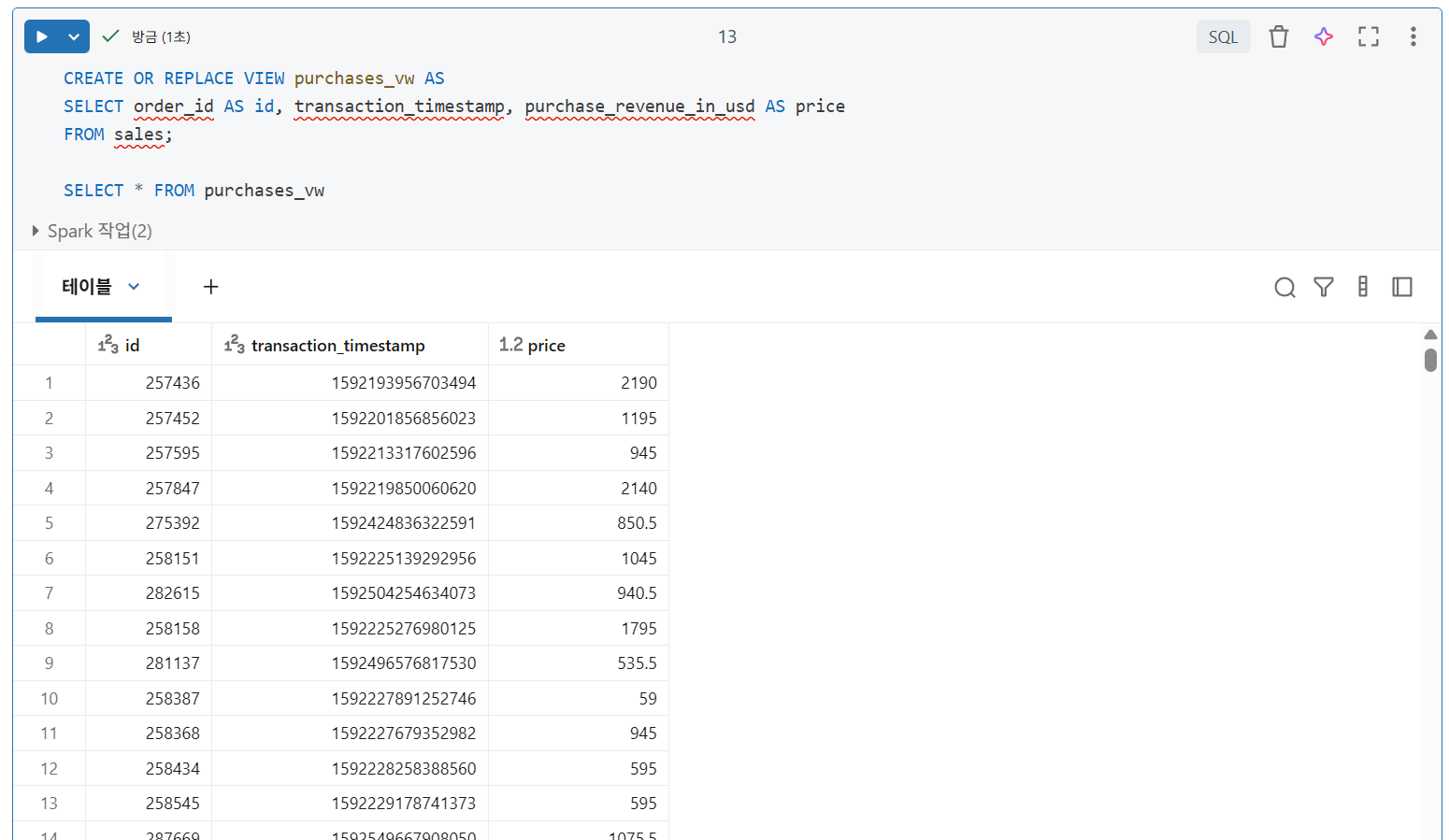1449x840 pixels.
Task: Click the integer type icon of transaction_timestamp
Action: (235, 345)
